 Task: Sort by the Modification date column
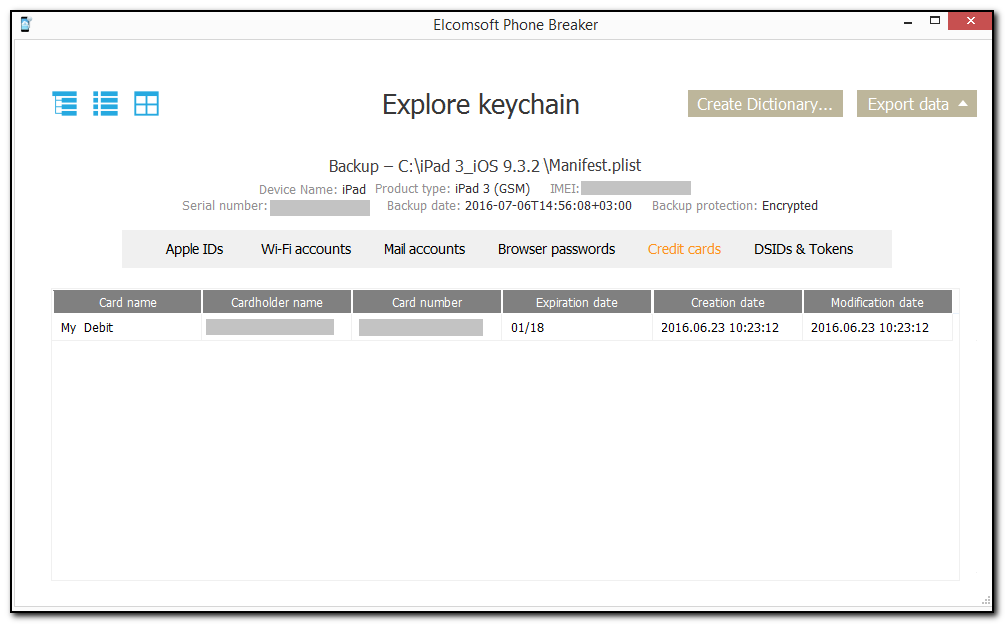(877, 301)
